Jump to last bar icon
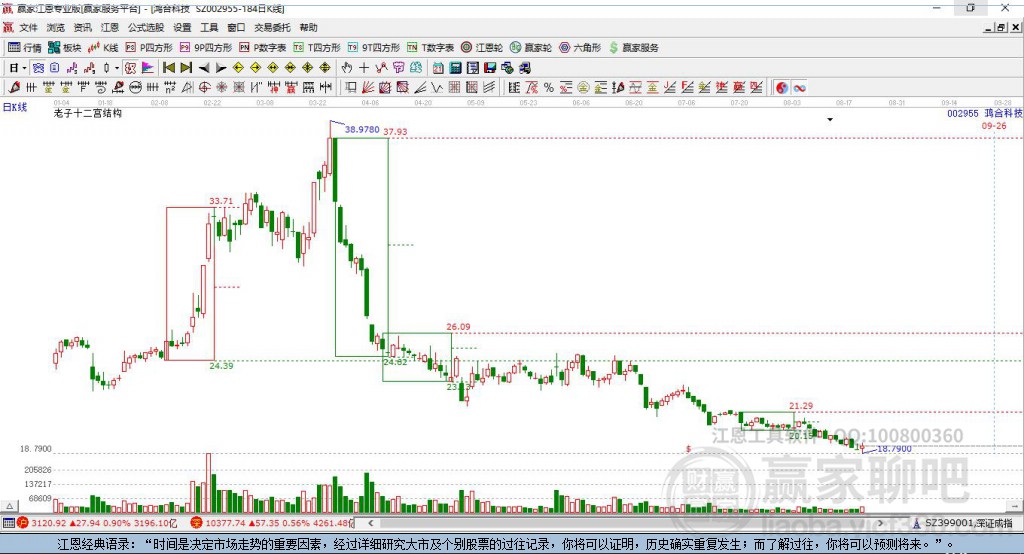Screen dimensions: 1024x554 tap(186, 68)
